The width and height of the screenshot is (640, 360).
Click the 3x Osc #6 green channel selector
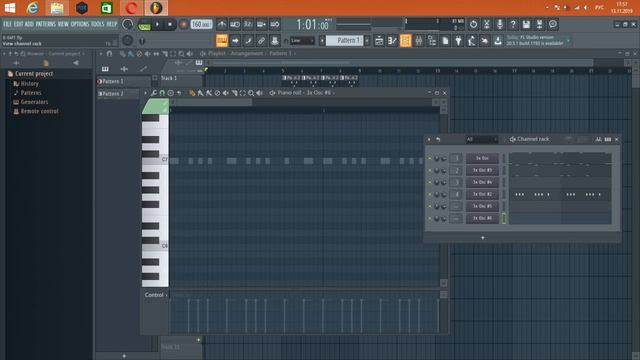point(504,218)
